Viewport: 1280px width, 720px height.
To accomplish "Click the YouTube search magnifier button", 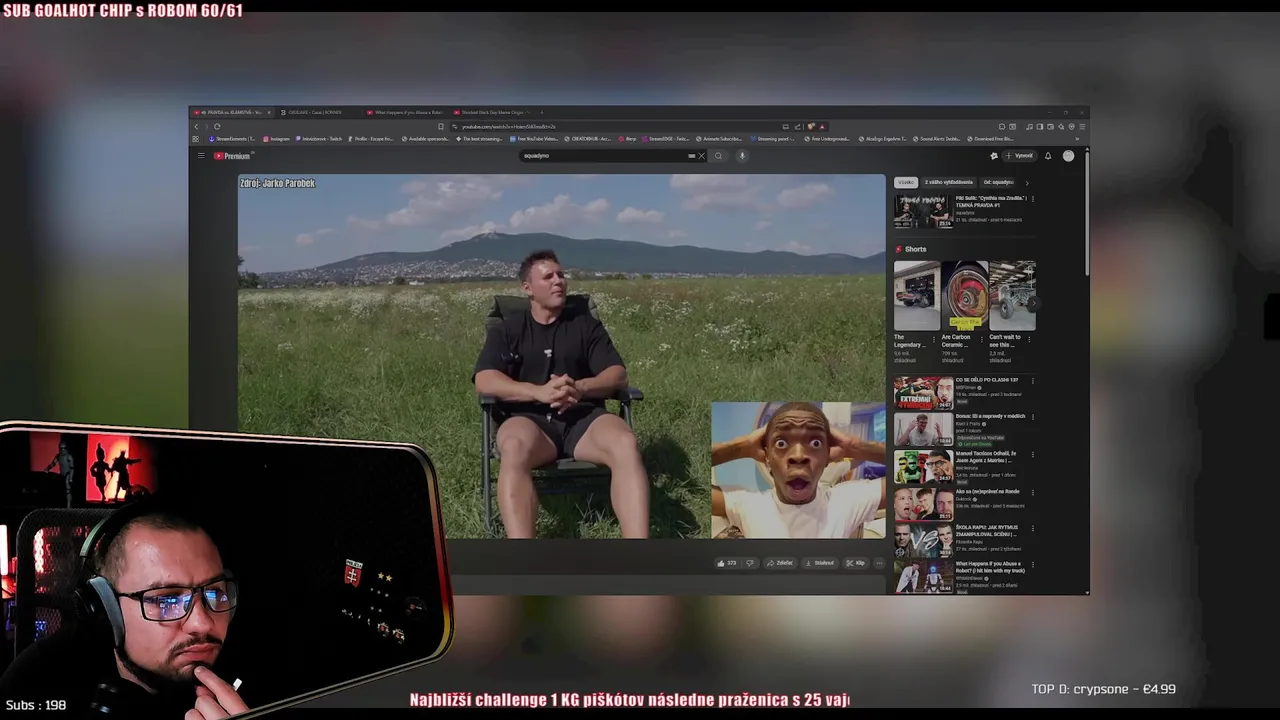I will [x=718, y=156].
